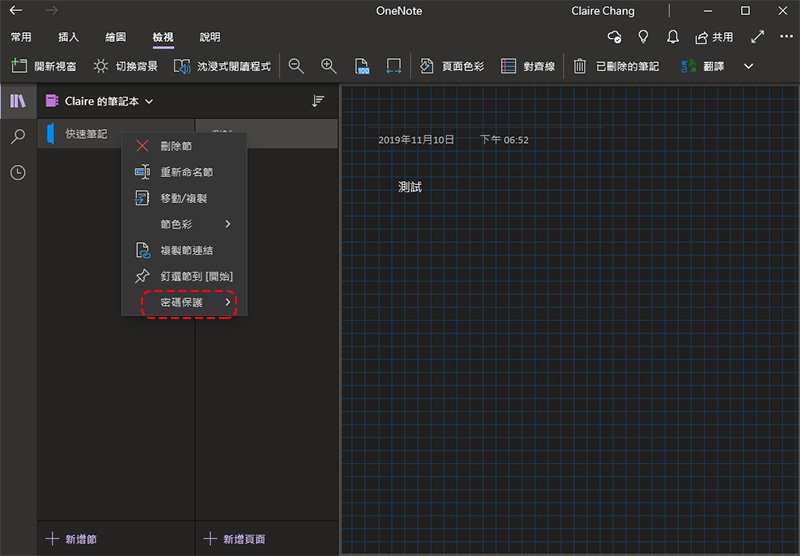This screenshot has width=800, height=556.
Task: Switch to the 繪圖 ribbon tab
Action: tap(116, 37)
